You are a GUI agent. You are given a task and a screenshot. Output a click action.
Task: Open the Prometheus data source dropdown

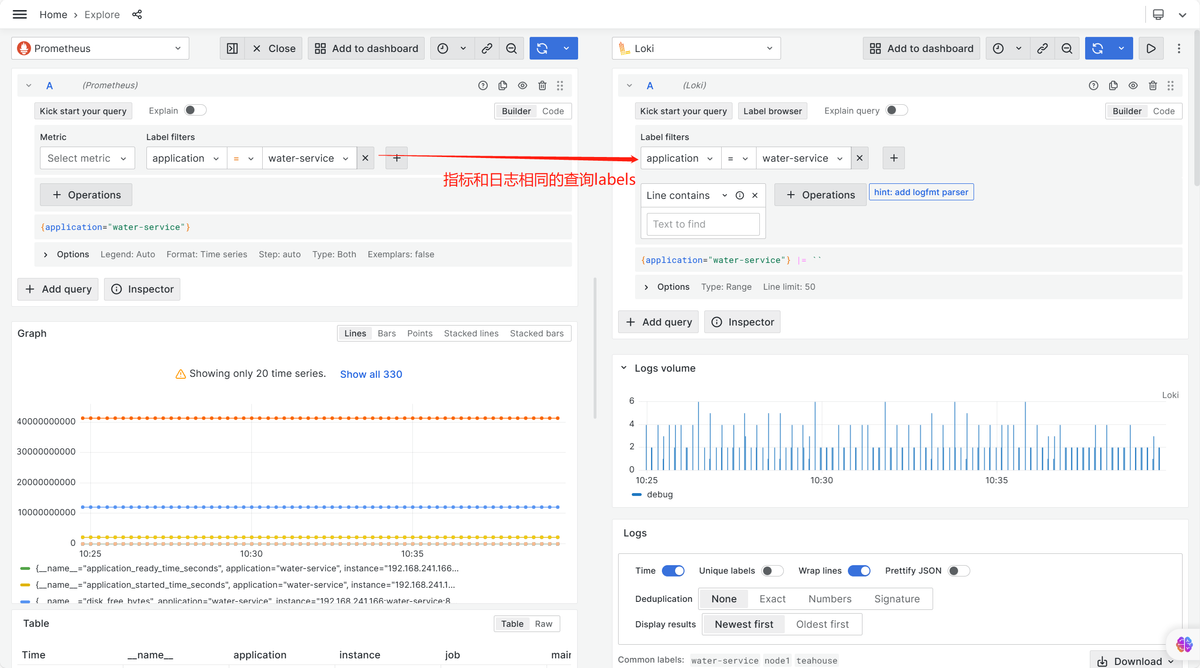coord(100,48)
